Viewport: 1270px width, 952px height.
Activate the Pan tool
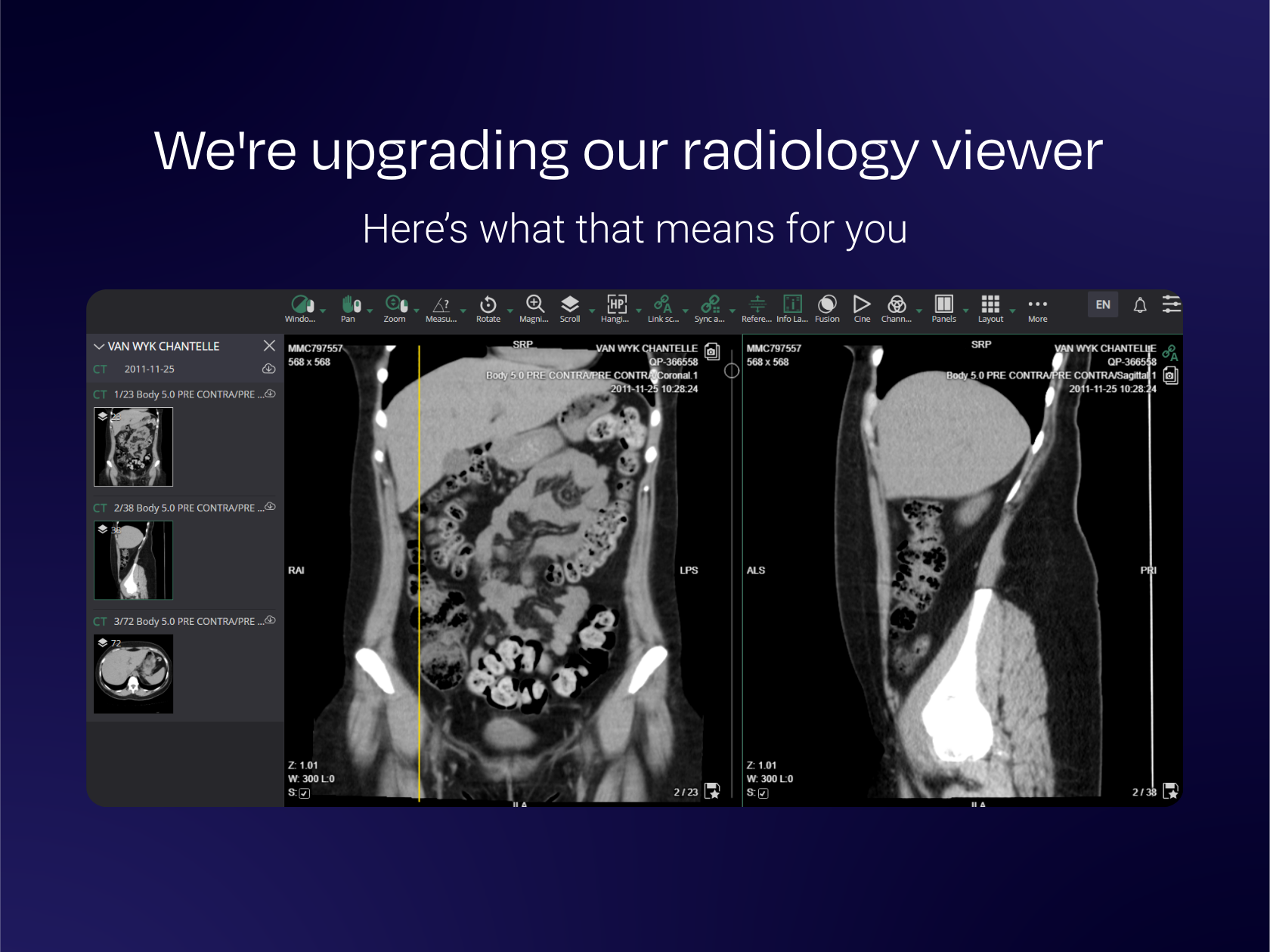tap(350, 305)
